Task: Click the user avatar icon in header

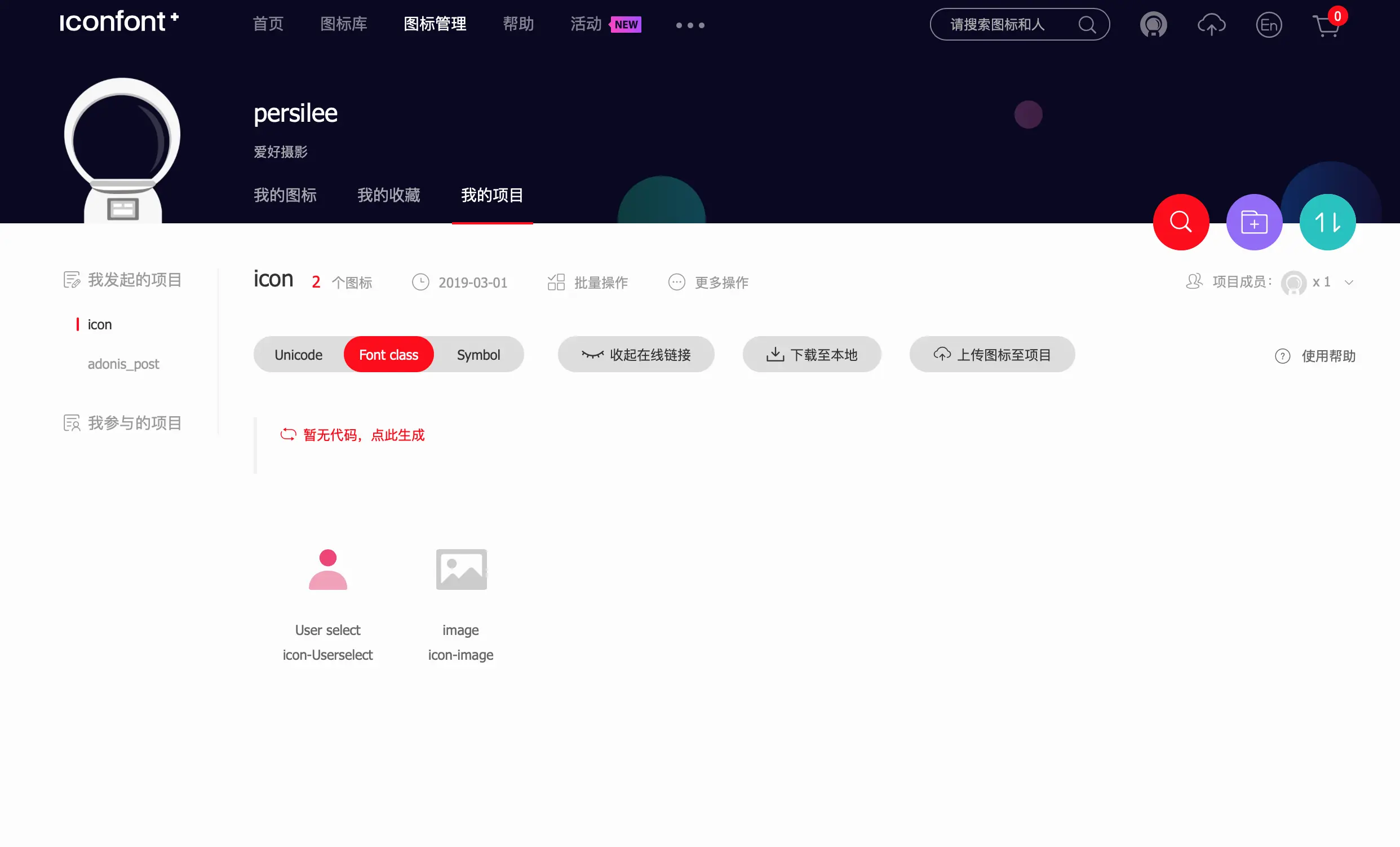Action: tap(1153, 25)
